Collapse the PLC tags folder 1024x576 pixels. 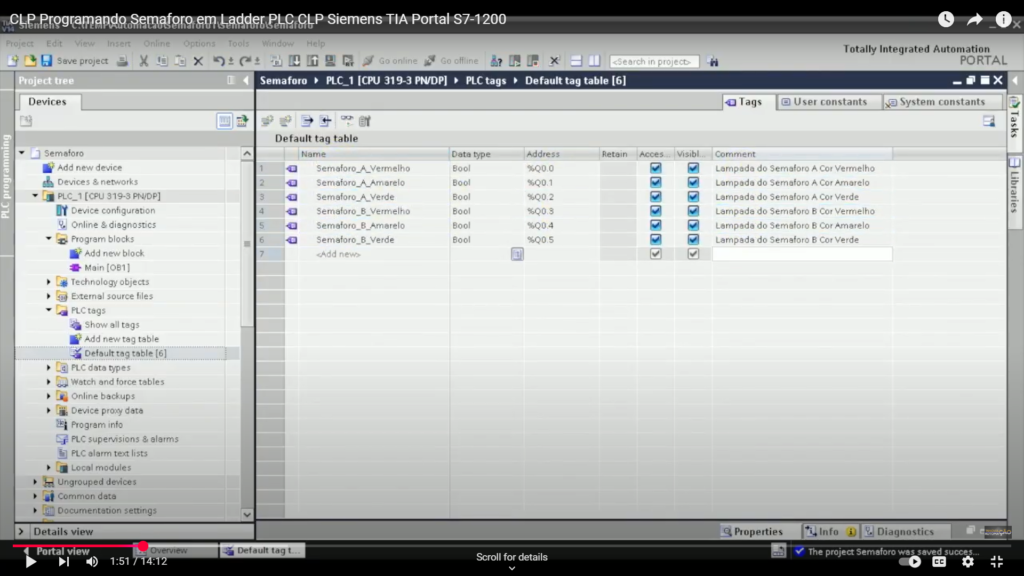pos(49,310)
